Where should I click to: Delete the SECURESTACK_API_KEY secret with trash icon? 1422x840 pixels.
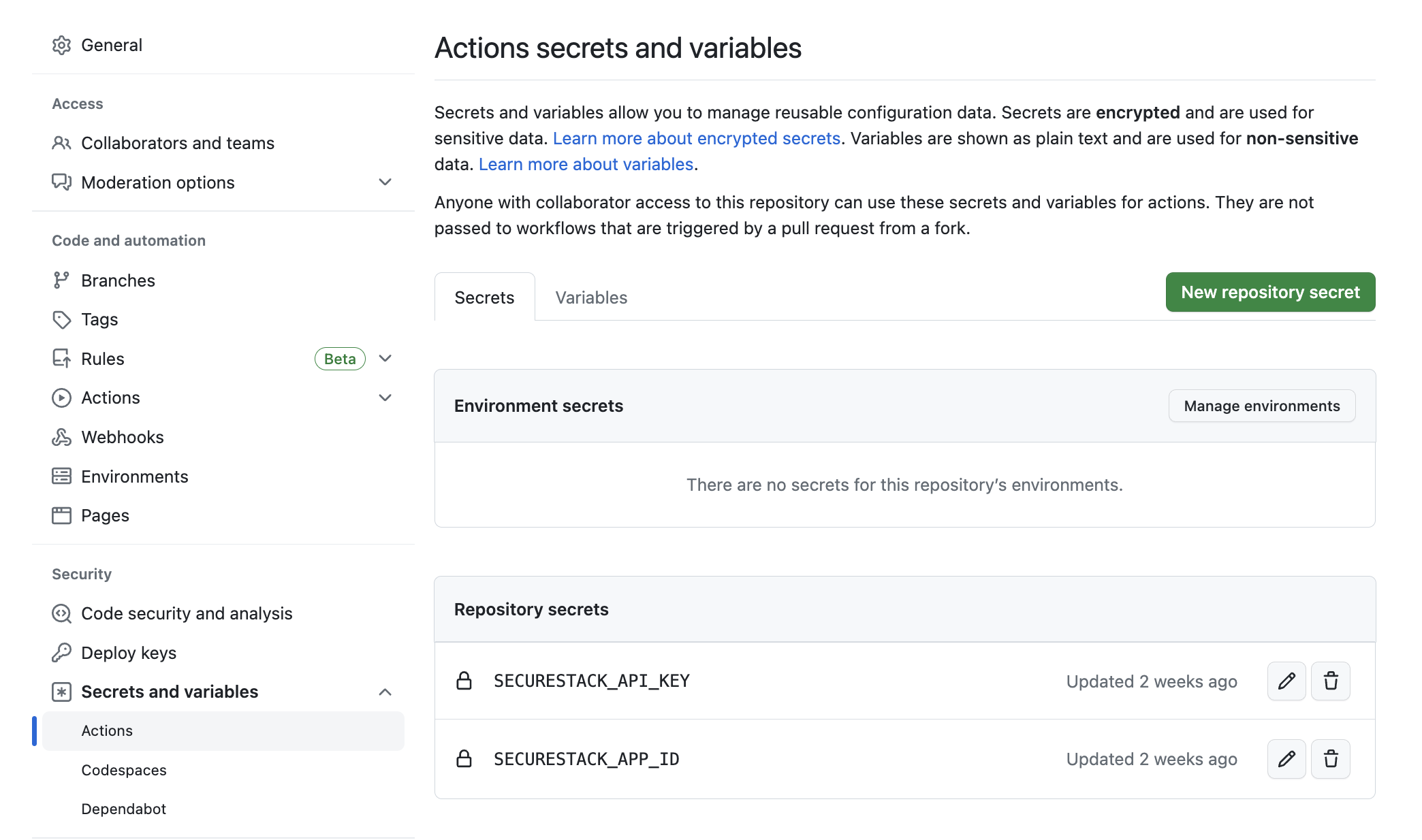(1330, 681)
